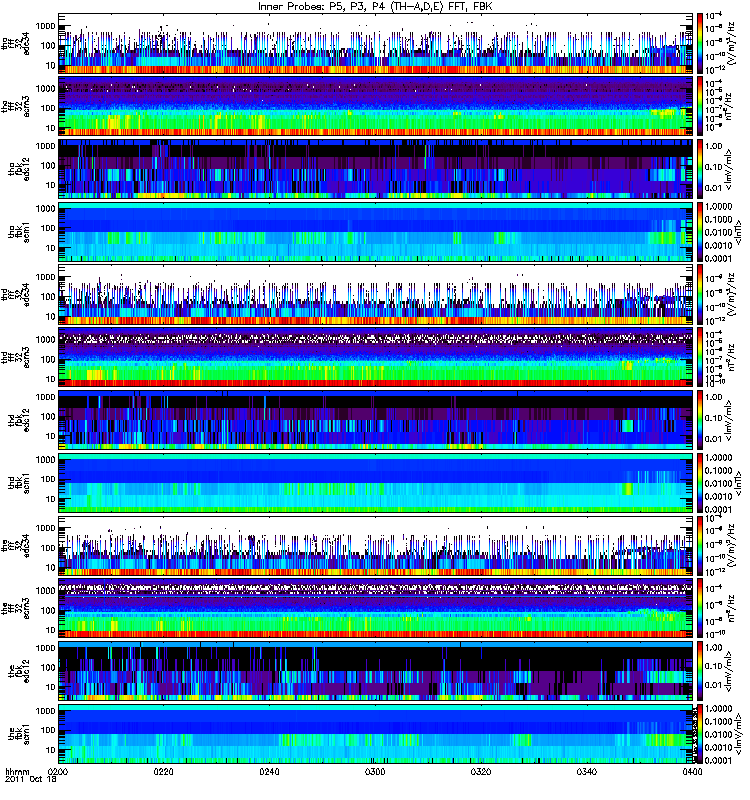Click the the fff 32 scm3 spectrogram panel

[376, 609]
